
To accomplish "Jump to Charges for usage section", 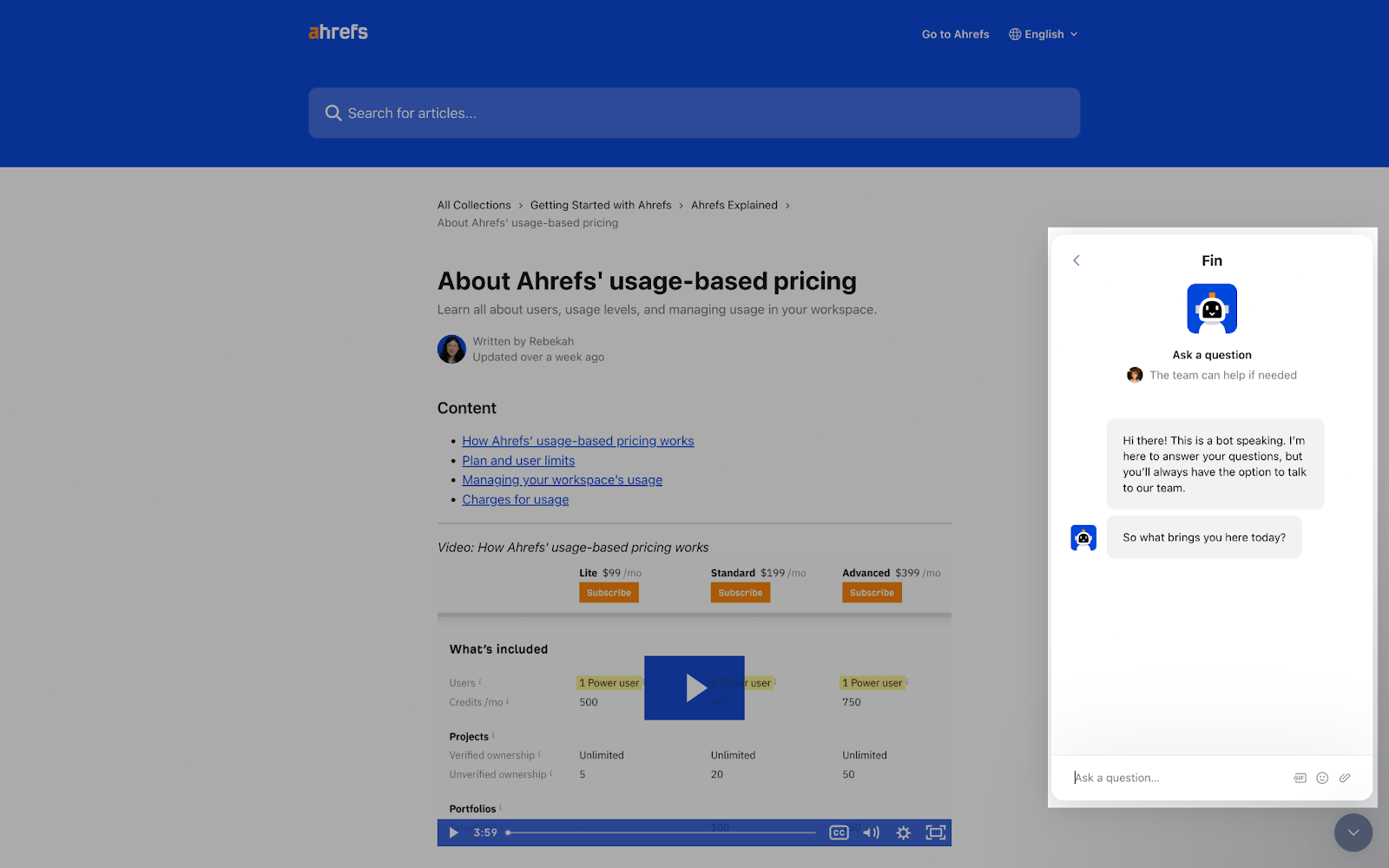I will (515, 500).
